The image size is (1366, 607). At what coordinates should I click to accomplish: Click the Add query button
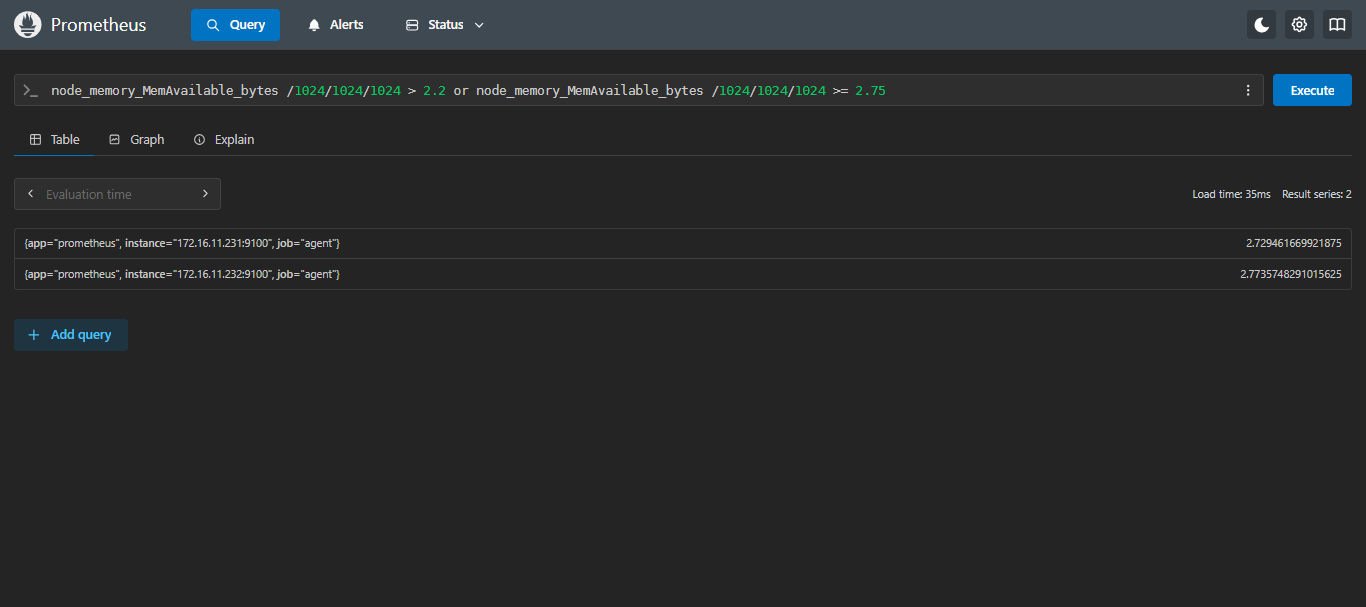pos(71,335)
